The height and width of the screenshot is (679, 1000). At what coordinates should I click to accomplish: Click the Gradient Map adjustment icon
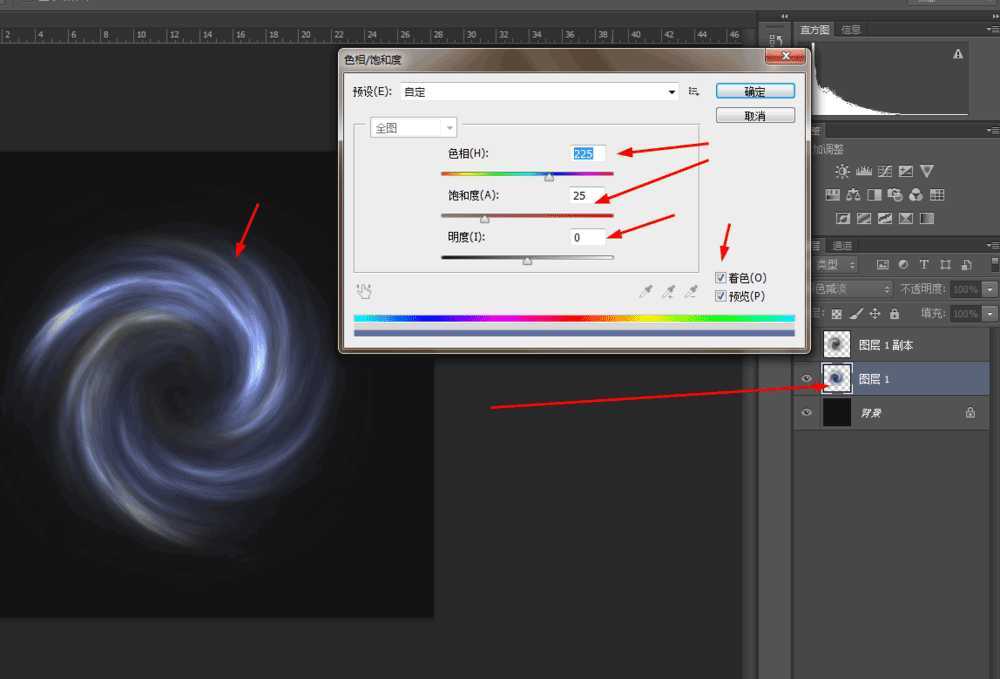tap(927, 218)
